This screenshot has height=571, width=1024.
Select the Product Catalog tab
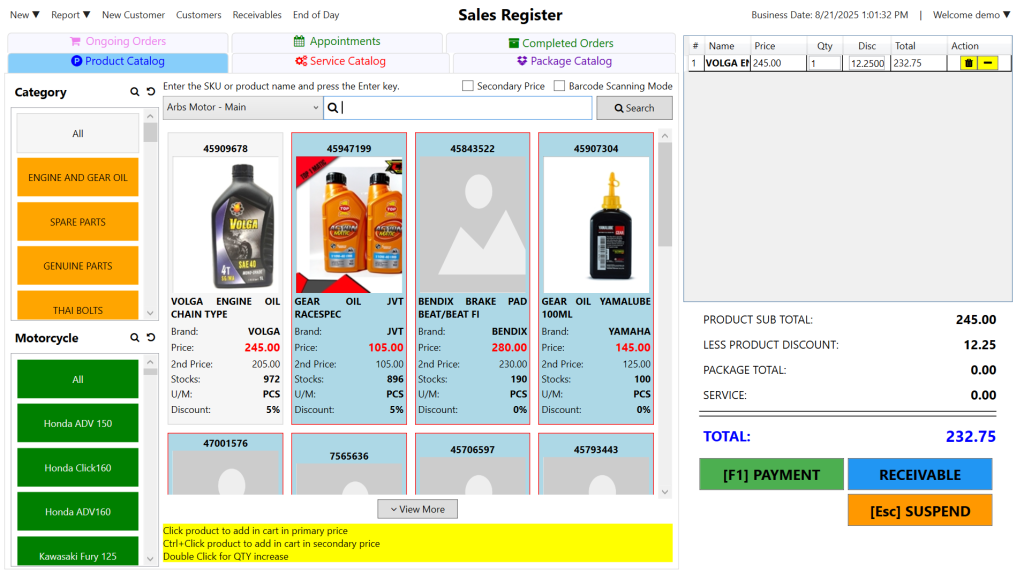tap(118, 61)
